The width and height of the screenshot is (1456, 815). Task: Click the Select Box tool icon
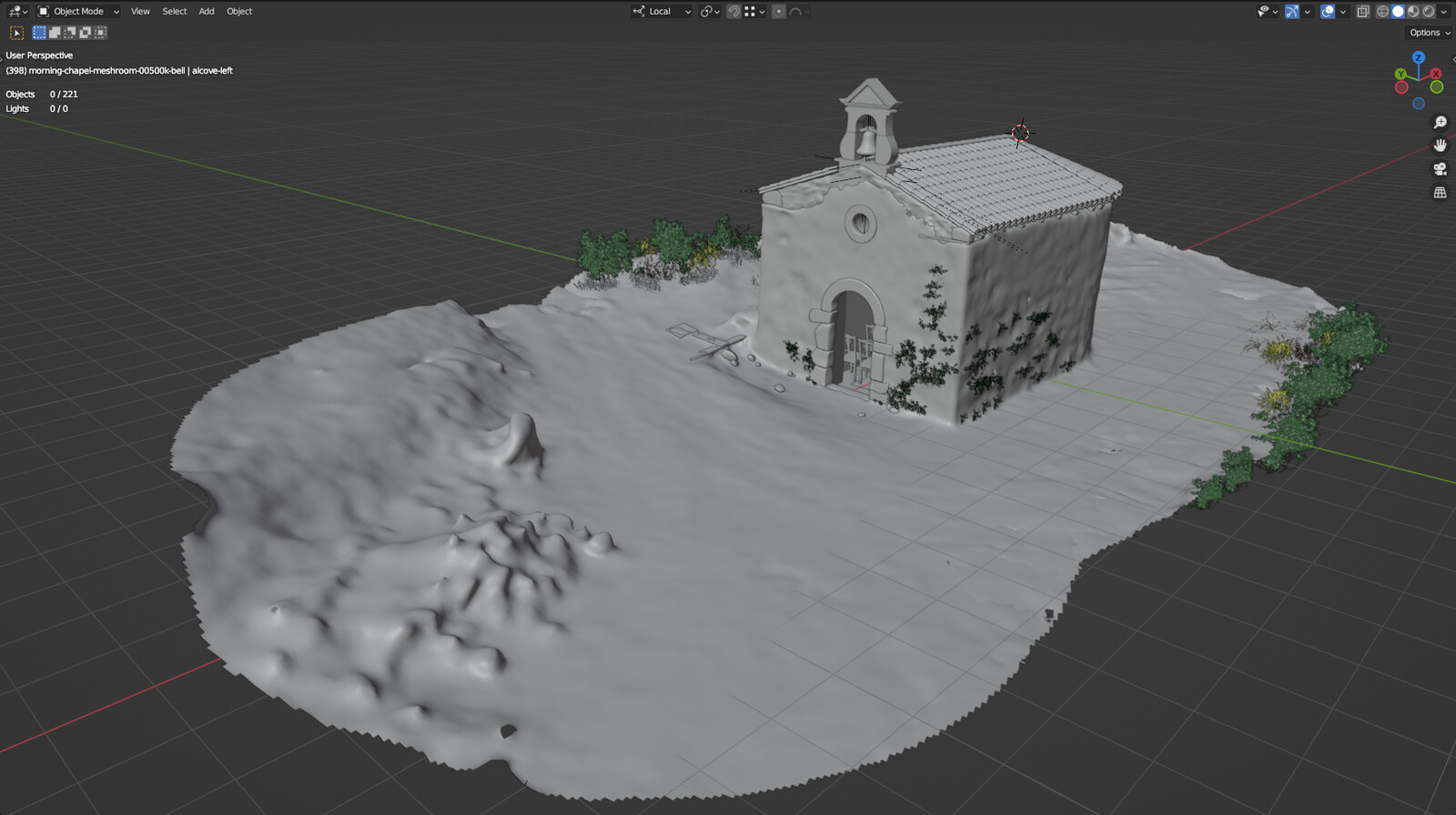[16, 33]
